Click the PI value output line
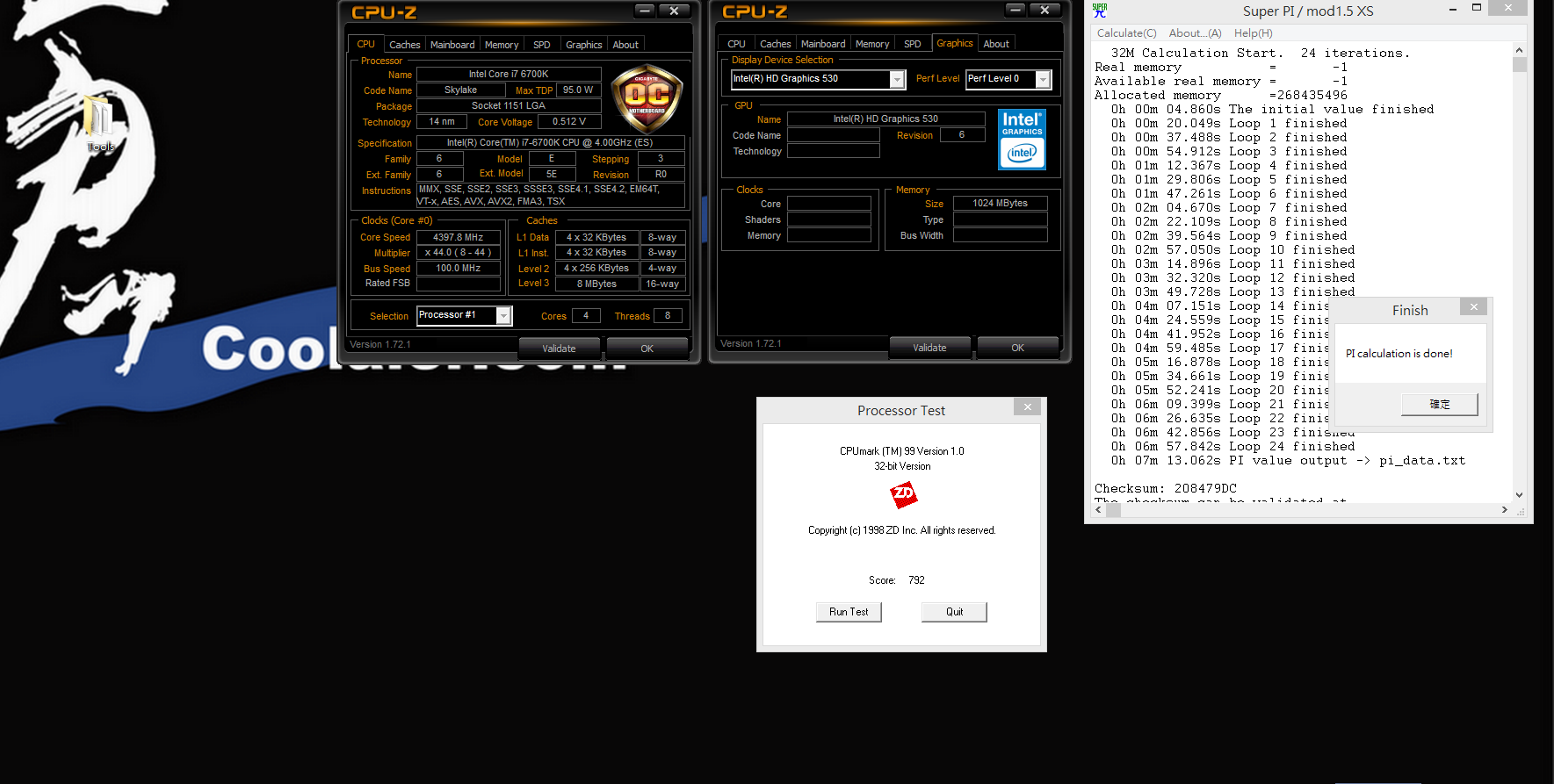The image size is (1554, 784). [1288, 461]
